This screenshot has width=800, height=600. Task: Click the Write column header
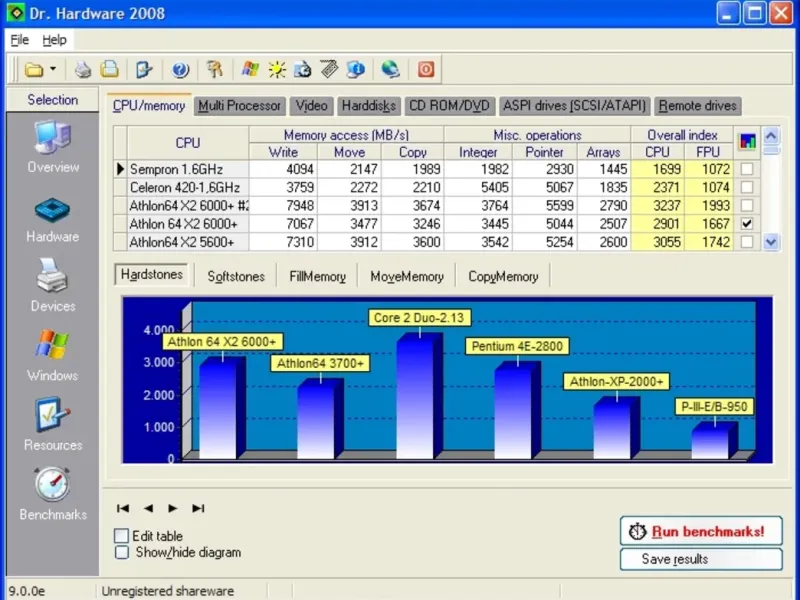[283, 152]
